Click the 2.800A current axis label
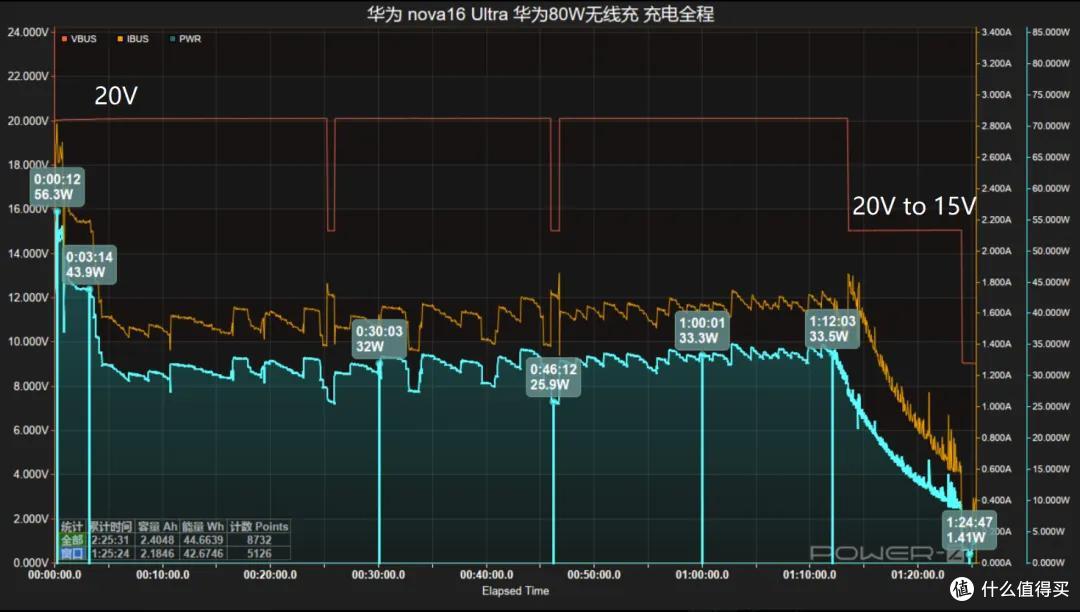The image size is (1080, 612). (x=996, y=126)
